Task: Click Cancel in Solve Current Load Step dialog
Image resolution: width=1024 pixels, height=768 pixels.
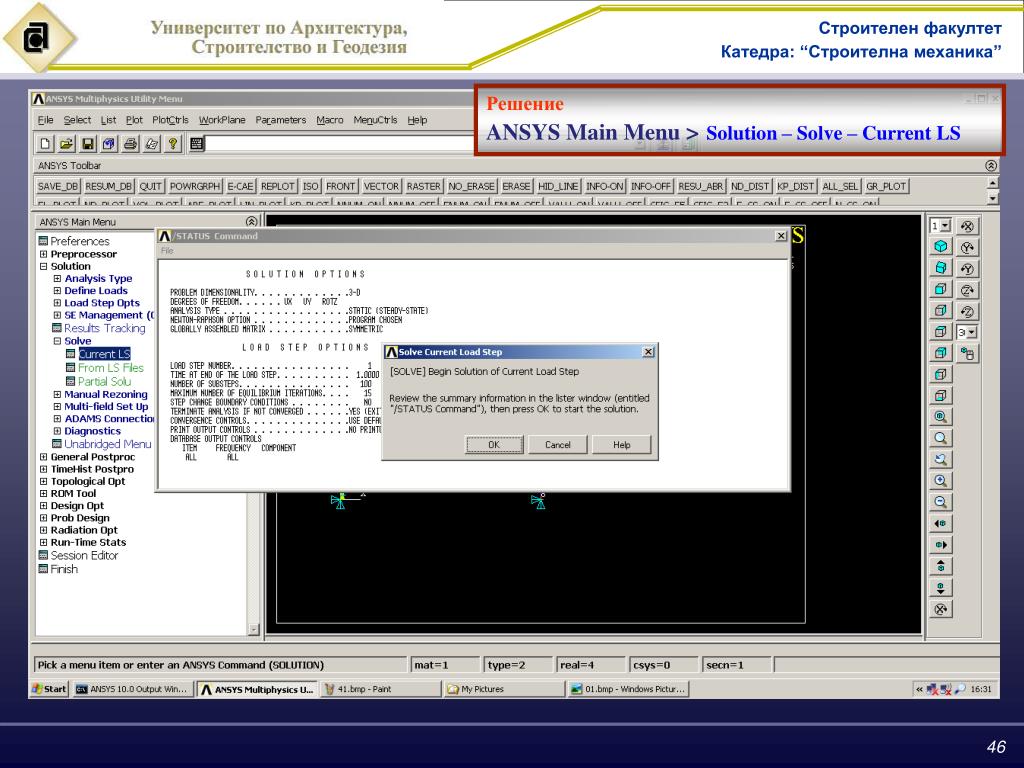Action: tap(558, 445)
